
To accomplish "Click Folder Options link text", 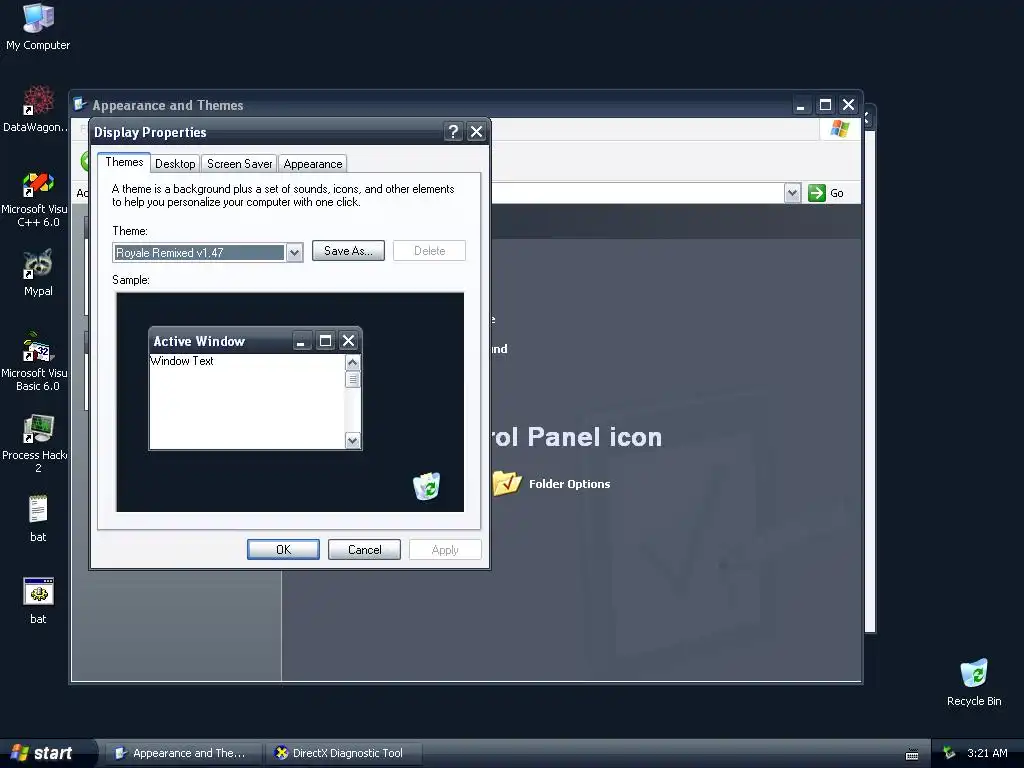I will 569,484.
